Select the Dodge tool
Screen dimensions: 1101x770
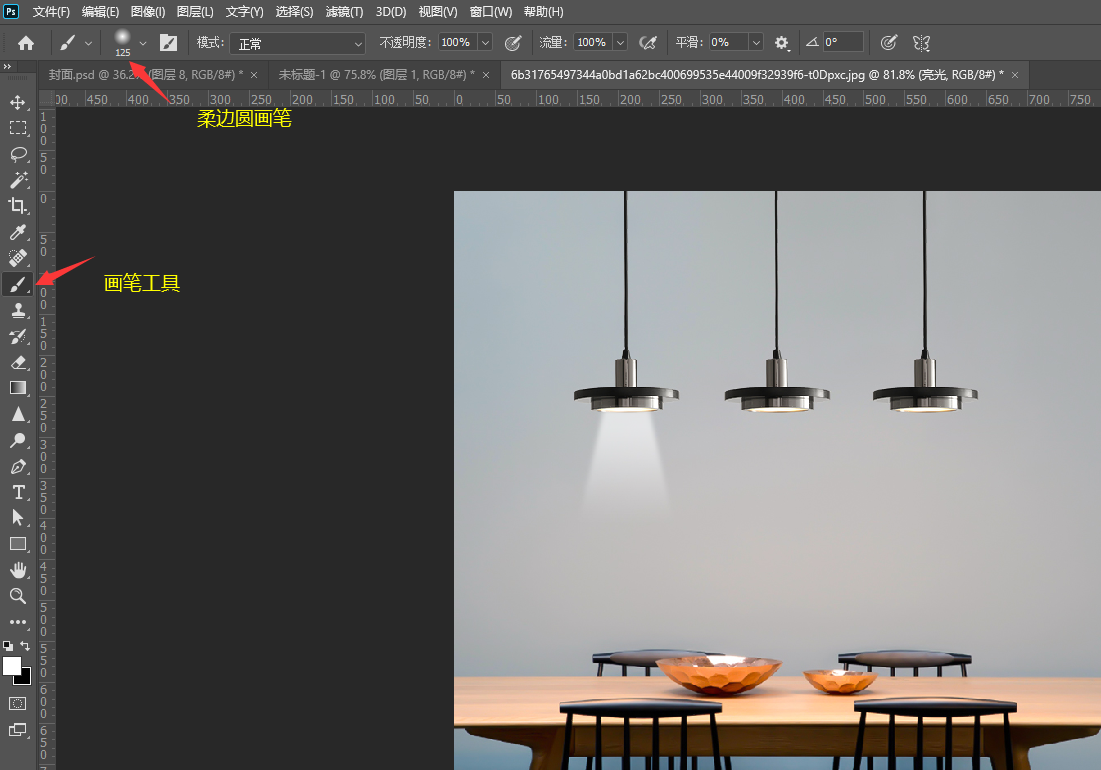pyautogui.click(x=18, y=440)
